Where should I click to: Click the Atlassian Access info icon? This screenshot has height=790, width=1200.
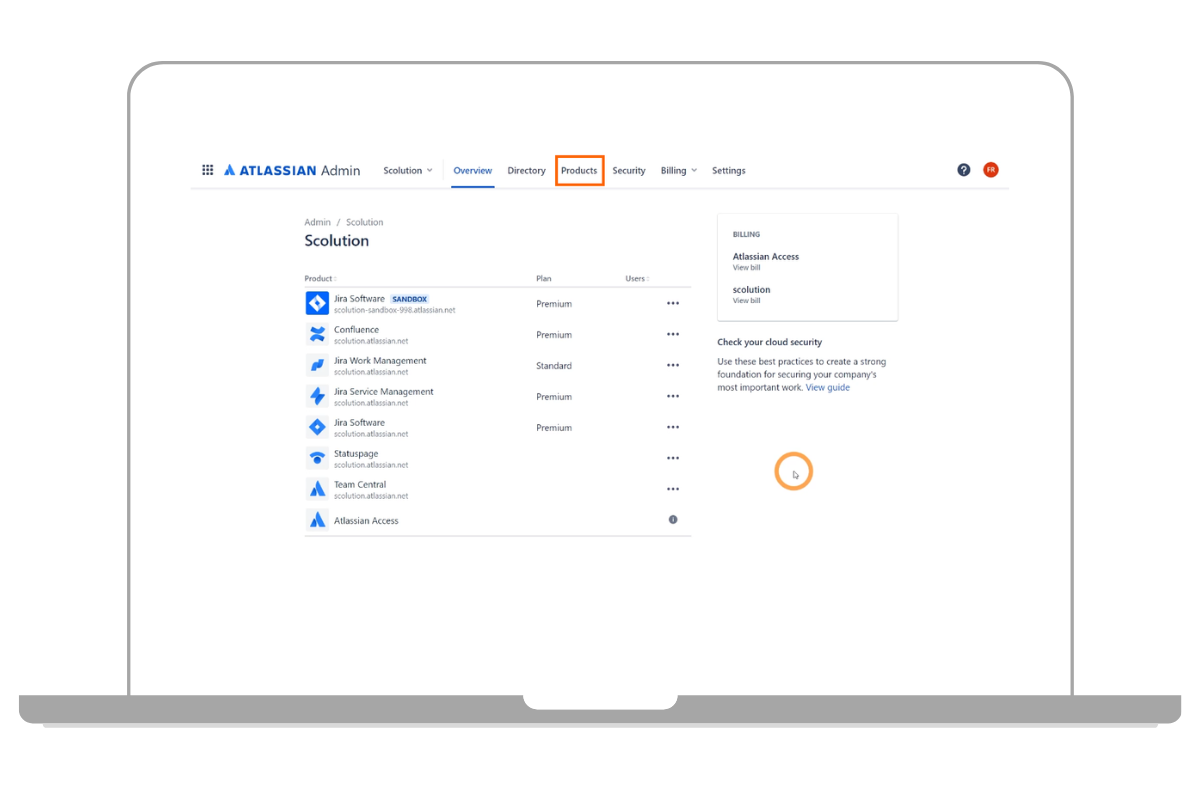point(673,520)
